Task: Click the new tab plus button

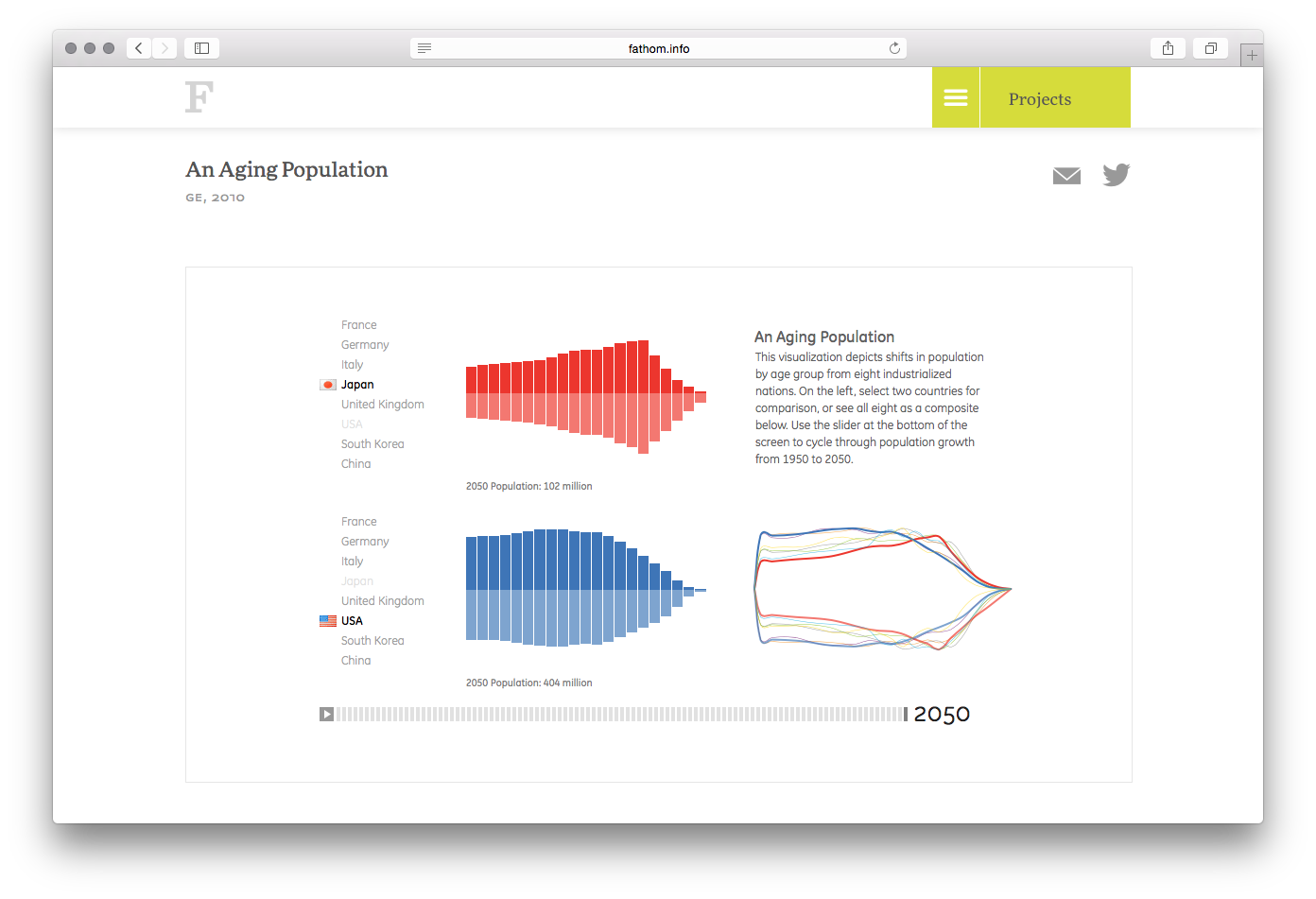Action: [x=1252, y=54]
